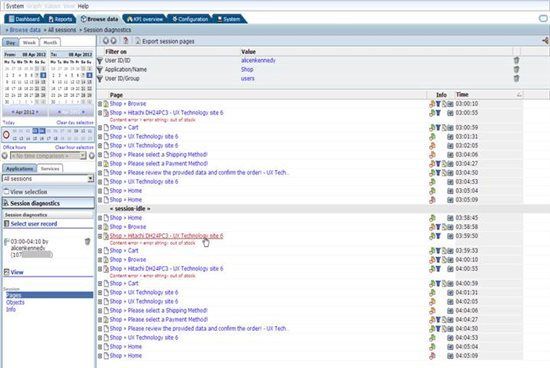The image size is (550, 368).
Task: Delete the User ID/ID filter with its trash icon
Action: pyautogui.click(x=516, y=60)
